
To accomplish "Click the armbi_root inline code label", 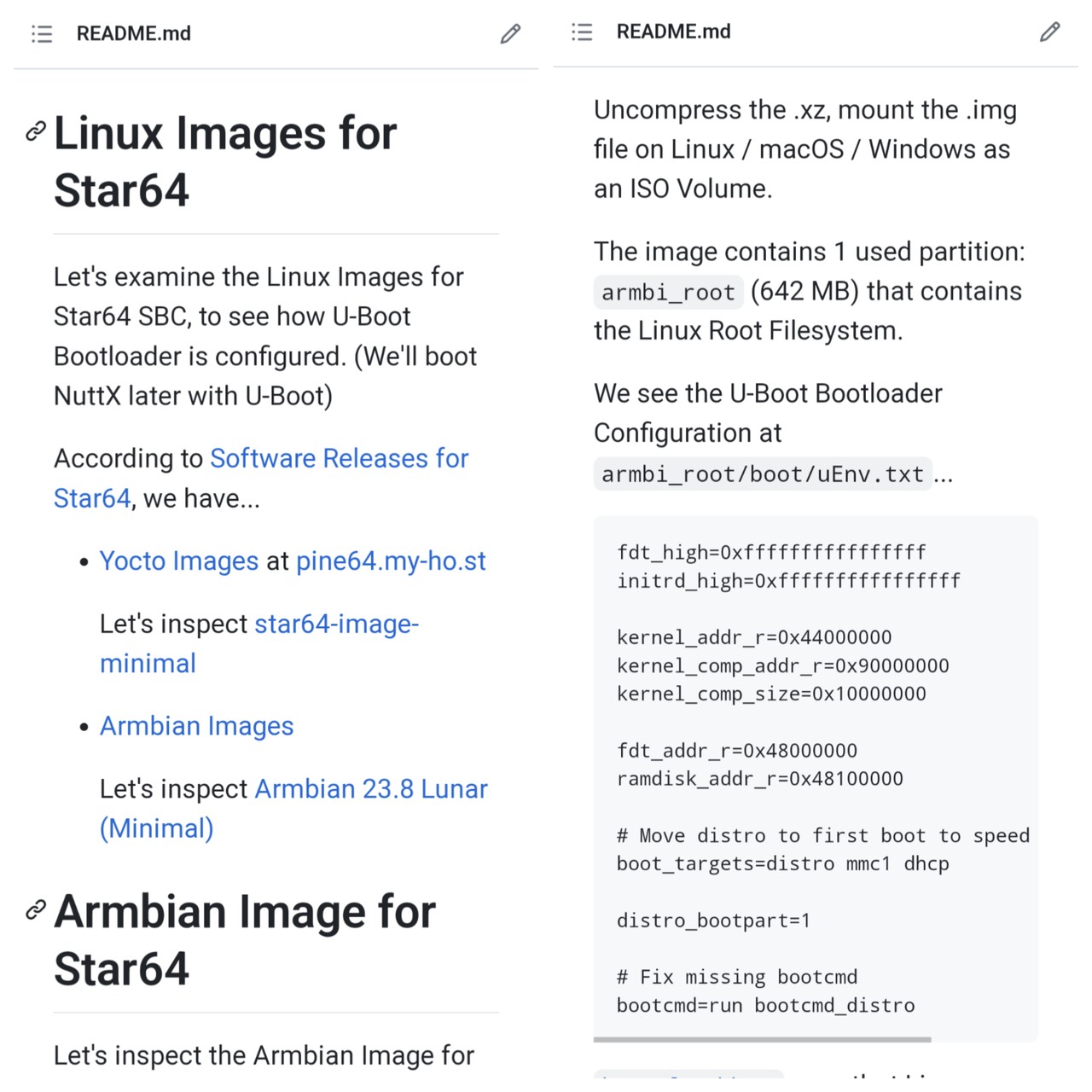I will coord(668,293).
